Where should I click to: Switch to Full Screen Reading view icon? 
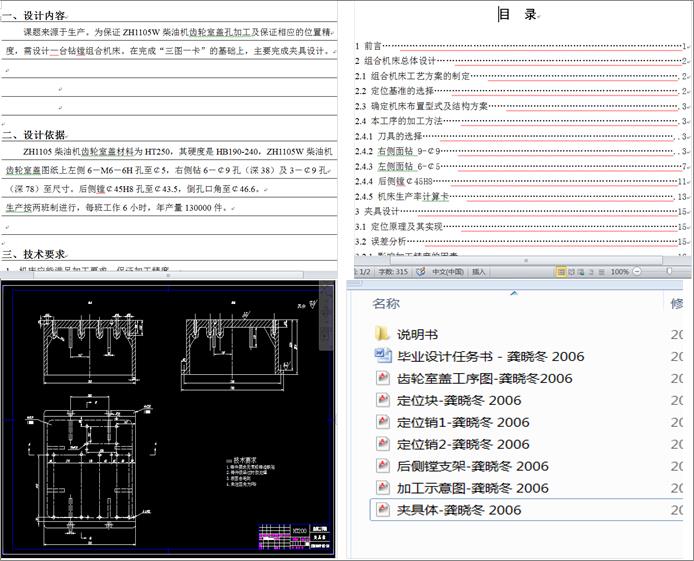(x=571, y=272)
